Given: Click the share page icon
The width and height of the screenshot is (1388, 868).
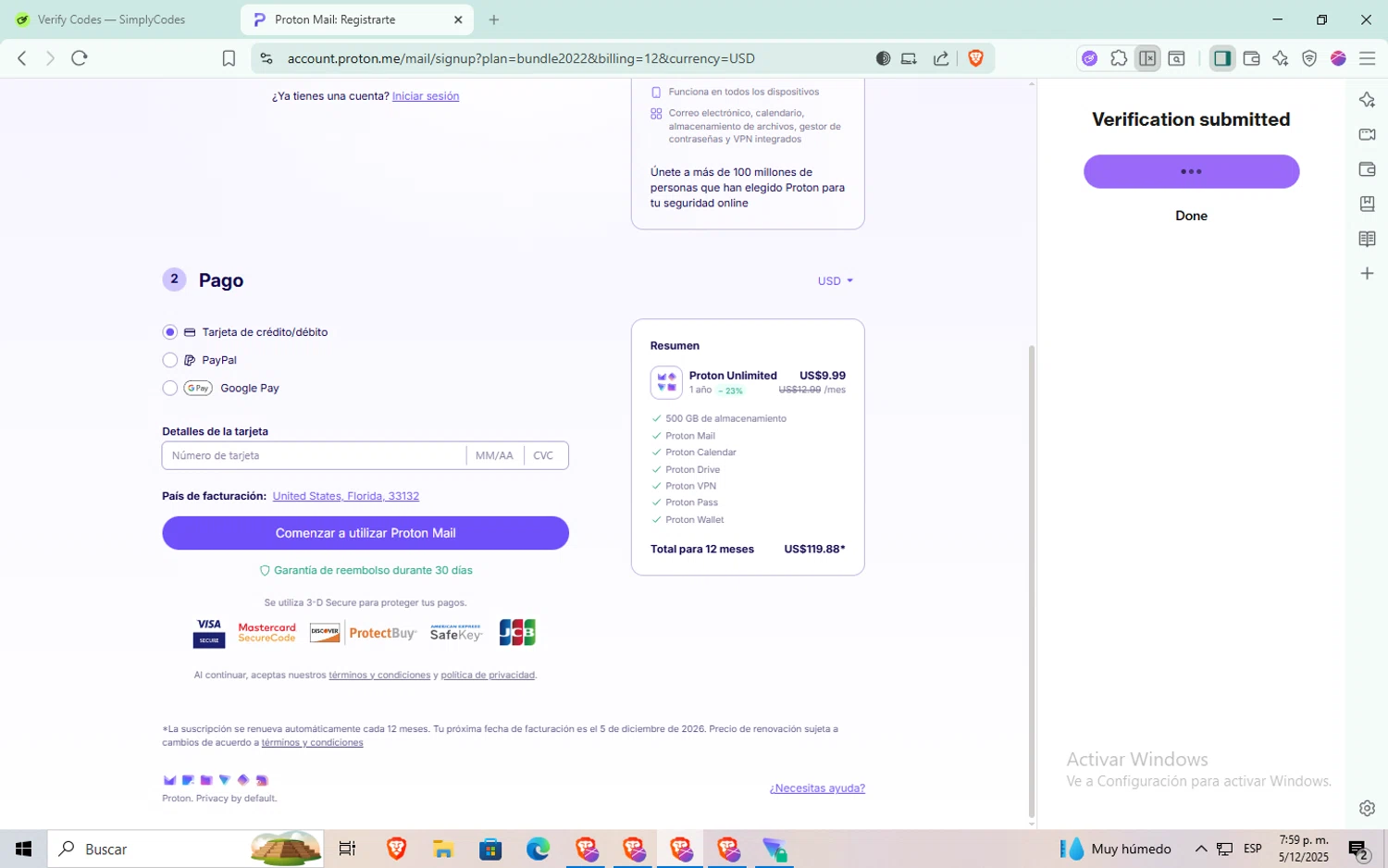Looking at the screenshot, I should click(941, 58).
